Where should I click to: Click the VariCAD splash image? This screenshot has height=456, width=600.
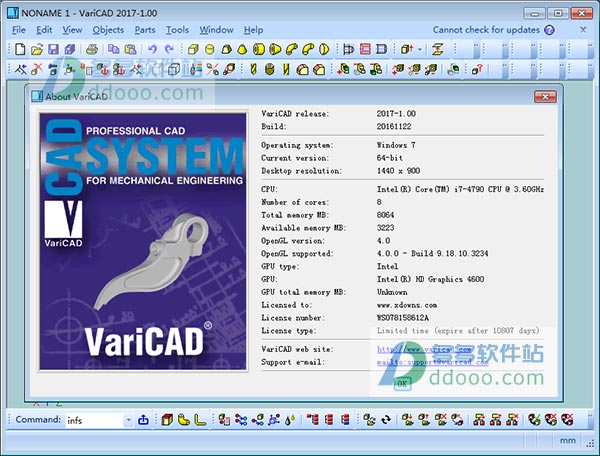(x=143, y=241)
